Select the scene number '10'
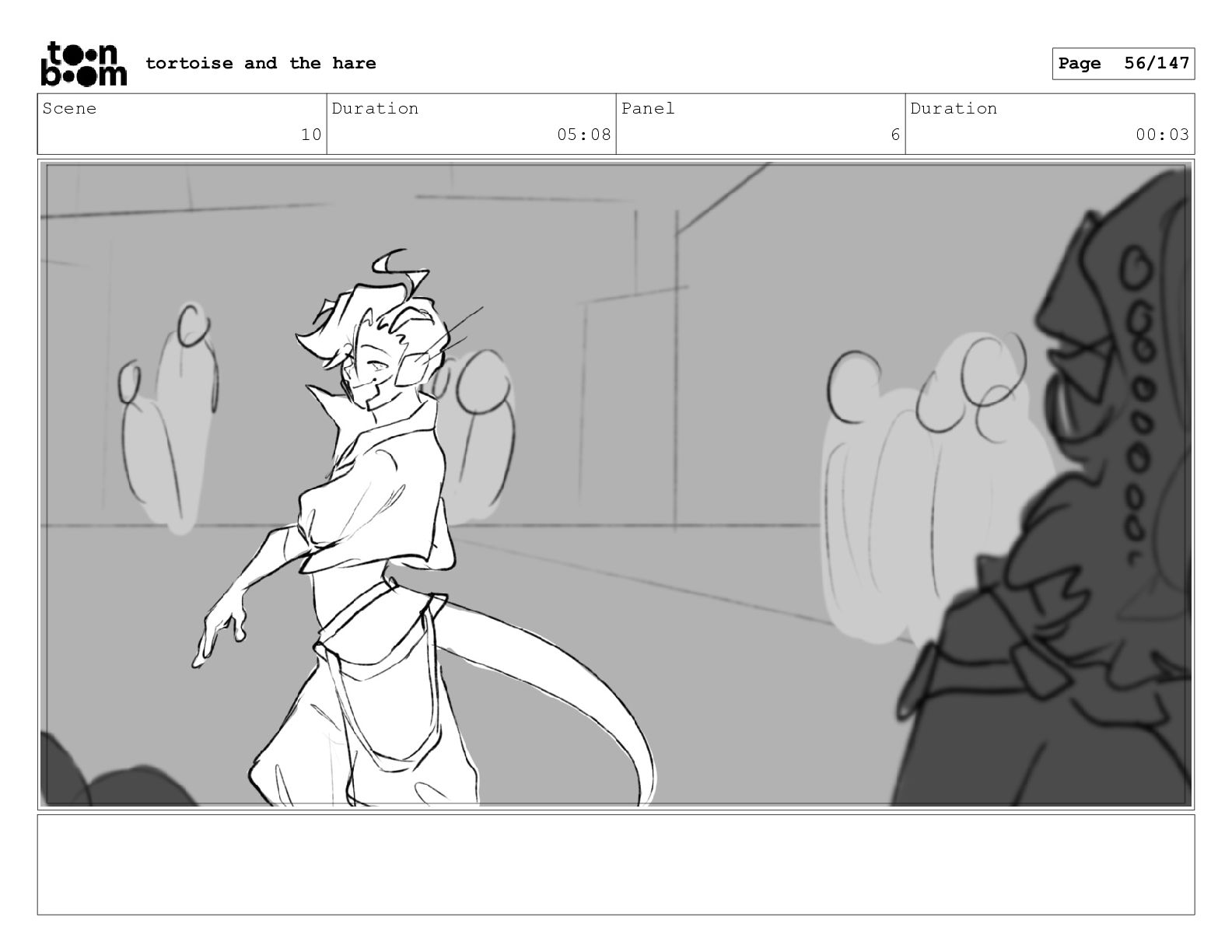Viewport: 1232px width, 952px height. [311, 135]
